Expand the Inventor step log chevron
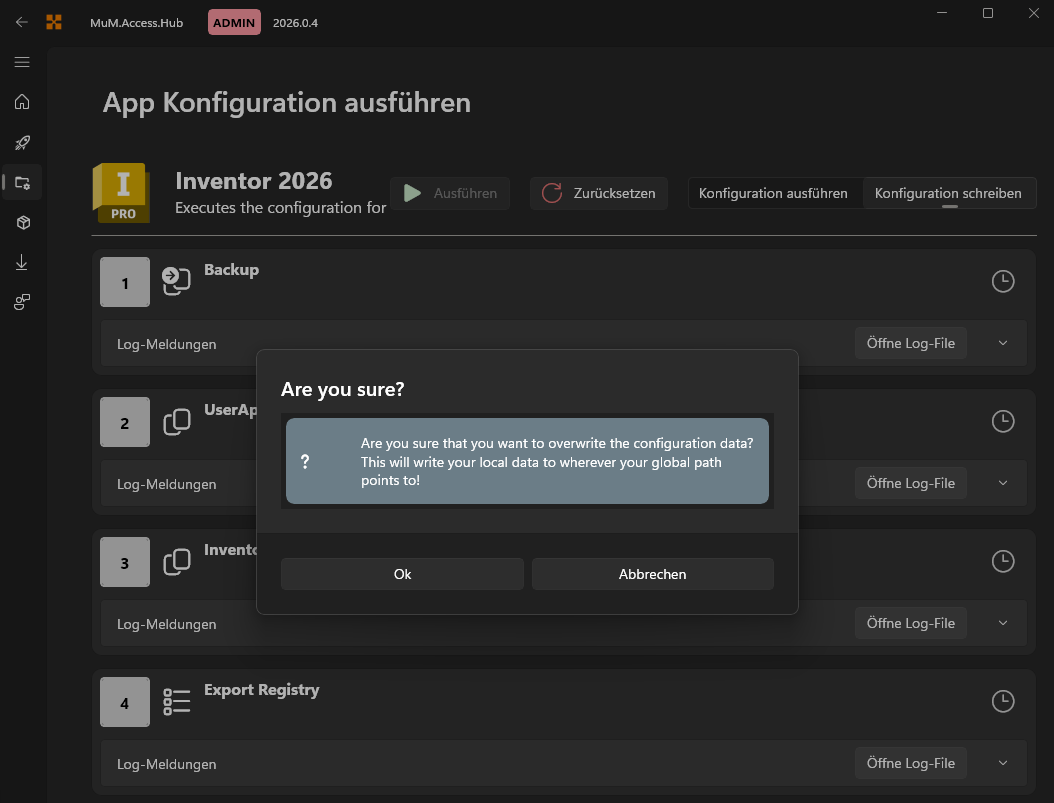 tap(1002, 622)
